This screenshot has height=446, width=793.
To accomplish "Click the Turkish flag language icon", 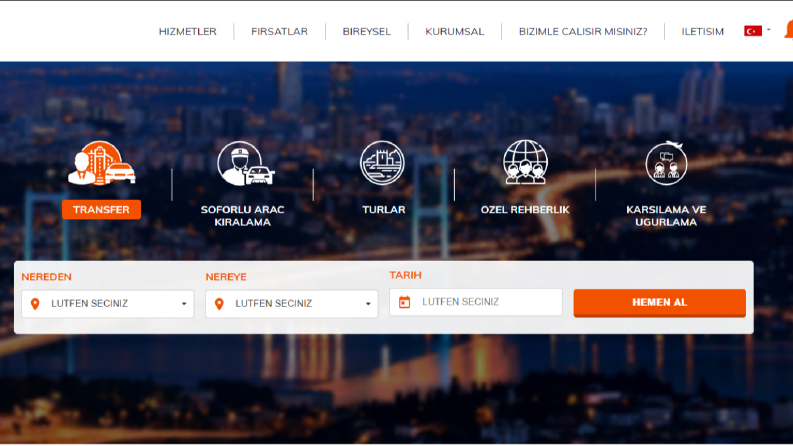I will (753, 31).
